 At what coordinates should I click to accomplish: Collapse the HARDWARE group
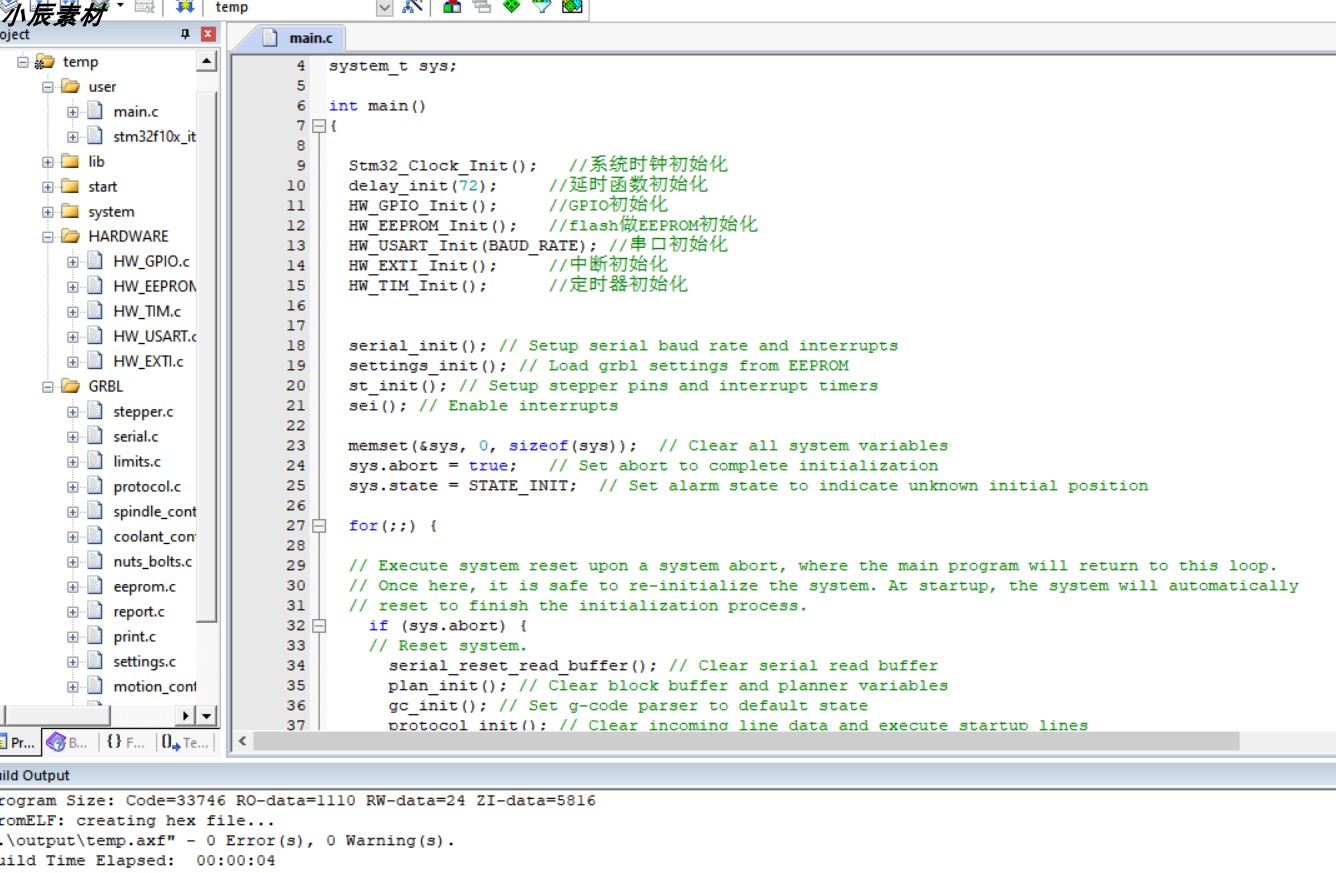point(47,237)
